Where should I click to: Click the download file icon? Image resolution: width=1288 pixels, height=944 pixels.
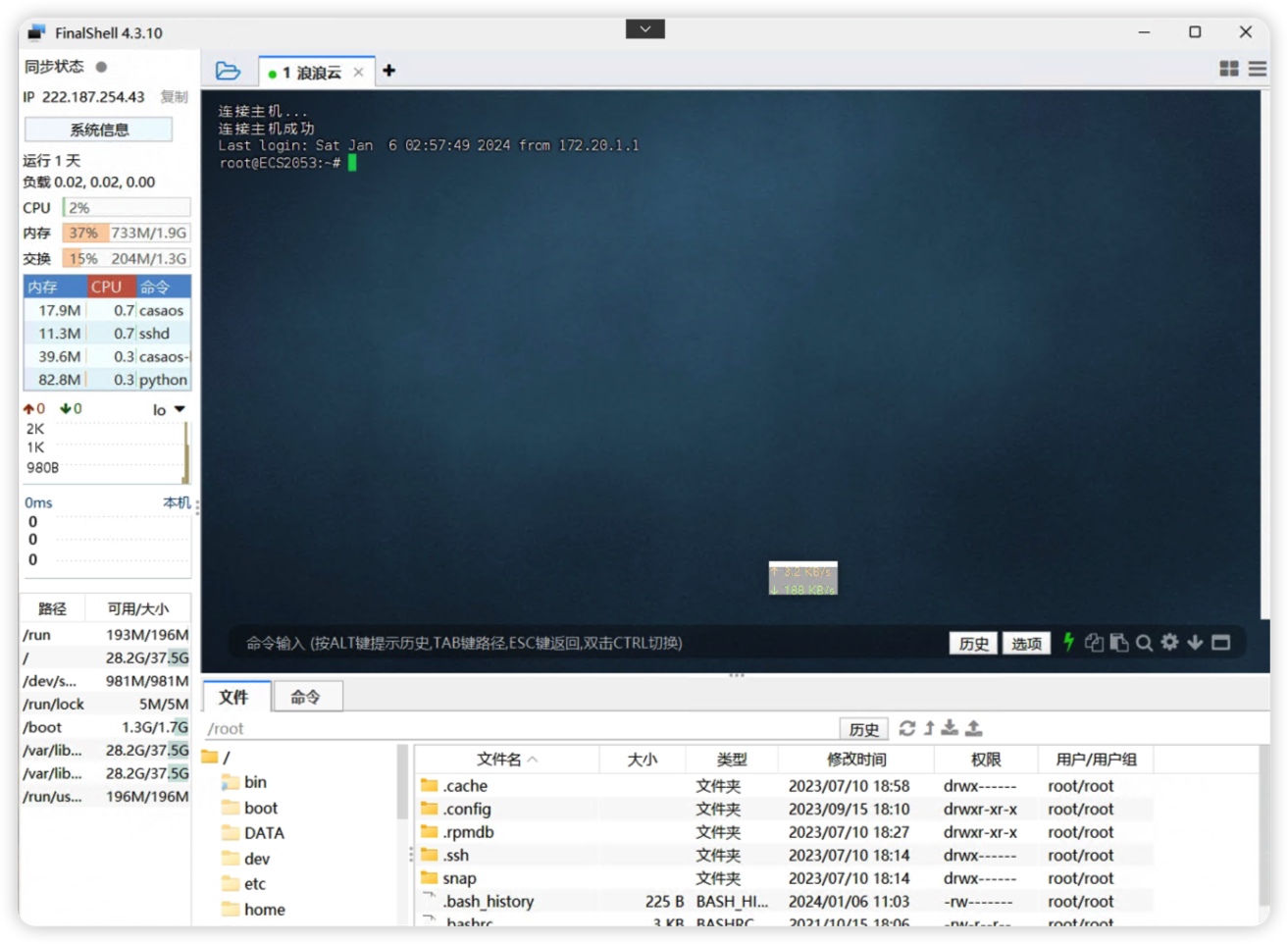point(950,728)
